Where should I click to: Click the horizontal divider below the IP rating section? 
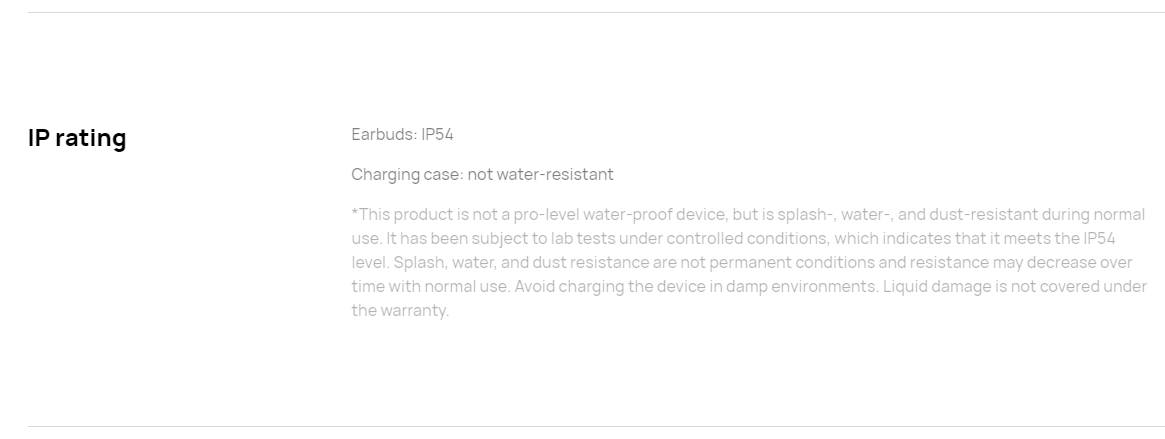coord(597,426)
